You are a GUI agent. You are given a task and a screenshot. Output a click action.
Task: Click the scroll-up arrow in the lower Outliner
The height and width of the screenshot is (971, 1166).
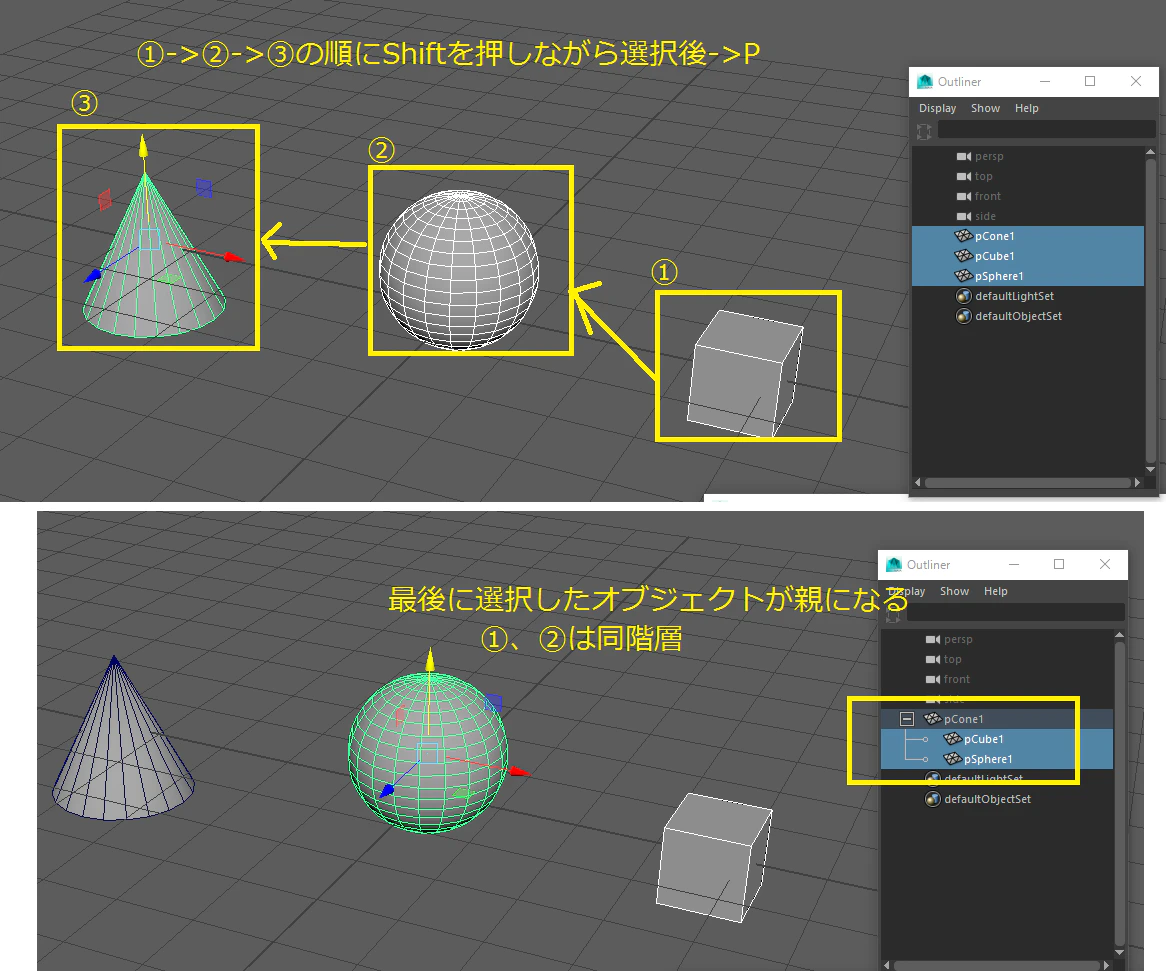tap(1119, 635)
